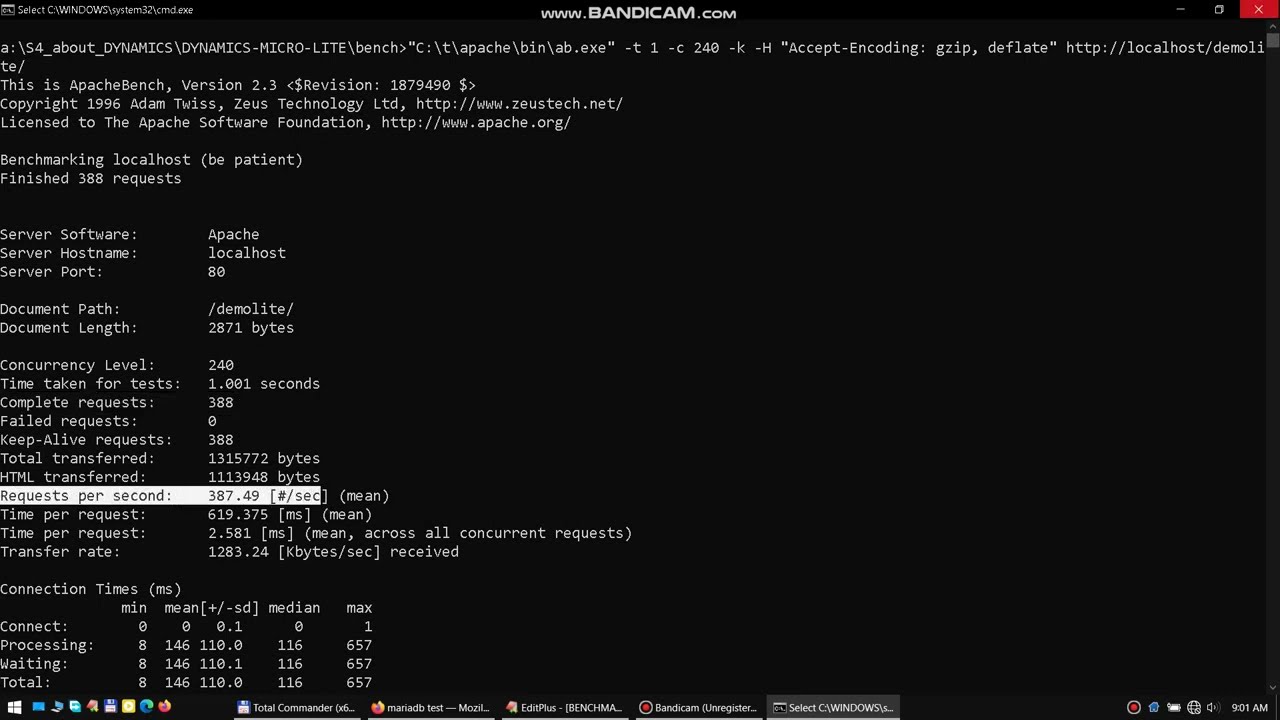Click Bandicam recording tray icon
Viewport: 1280px width, 720px height.
coord(1133,707)
